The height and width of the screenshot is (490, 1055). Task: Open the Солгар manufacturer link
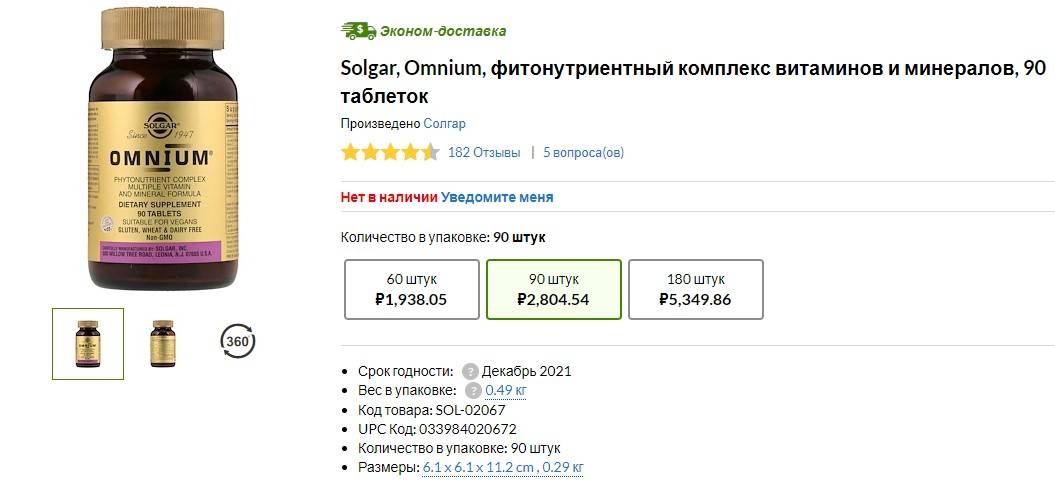444,124
